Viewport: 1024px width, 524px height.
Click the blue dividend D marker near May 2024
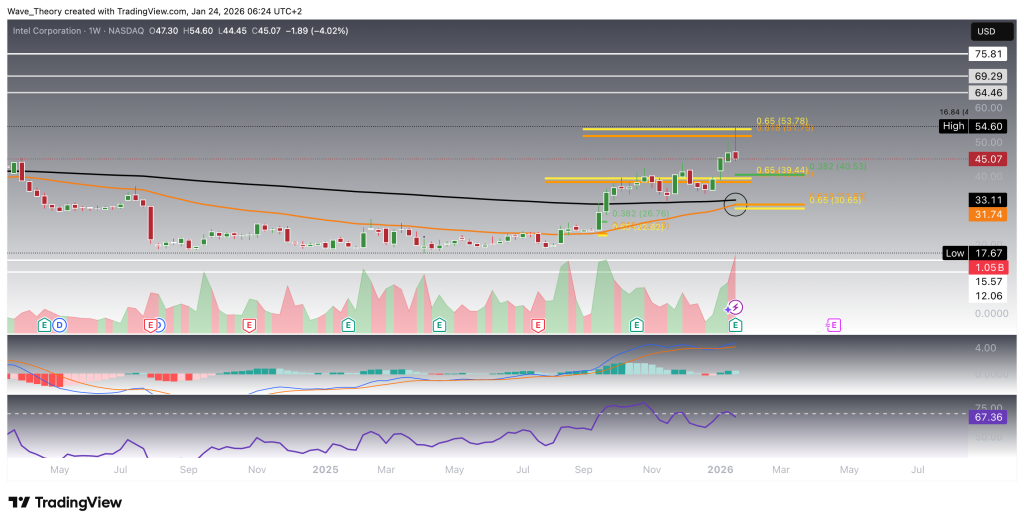(x=59, y=325)
